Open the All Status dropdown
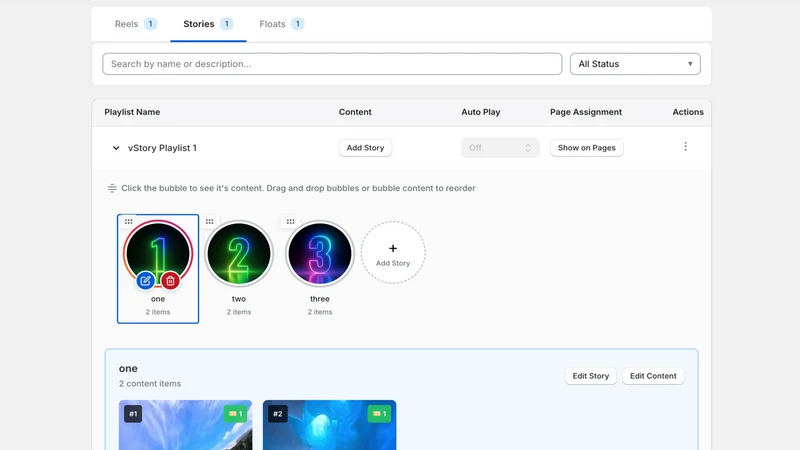The width and height of the screenshot is (800, 450). (x=635, y=64)
